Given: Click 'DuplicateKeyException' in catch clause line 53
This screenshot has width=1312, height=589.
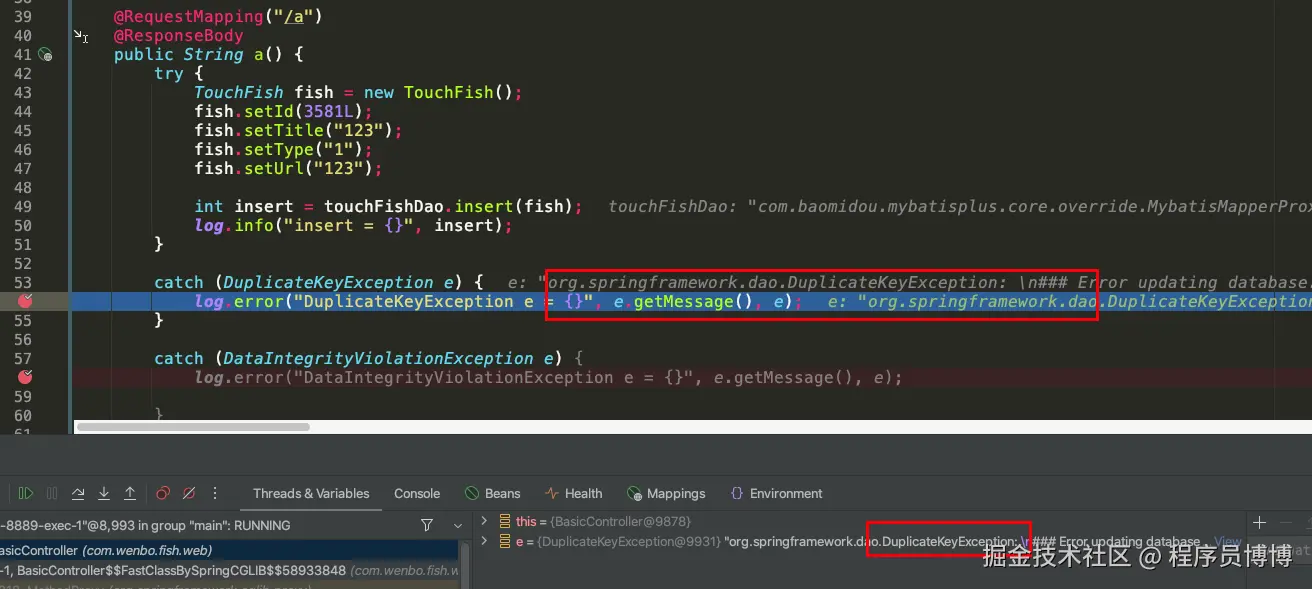Looking at the screenshot, I should (x=329, y=282).
